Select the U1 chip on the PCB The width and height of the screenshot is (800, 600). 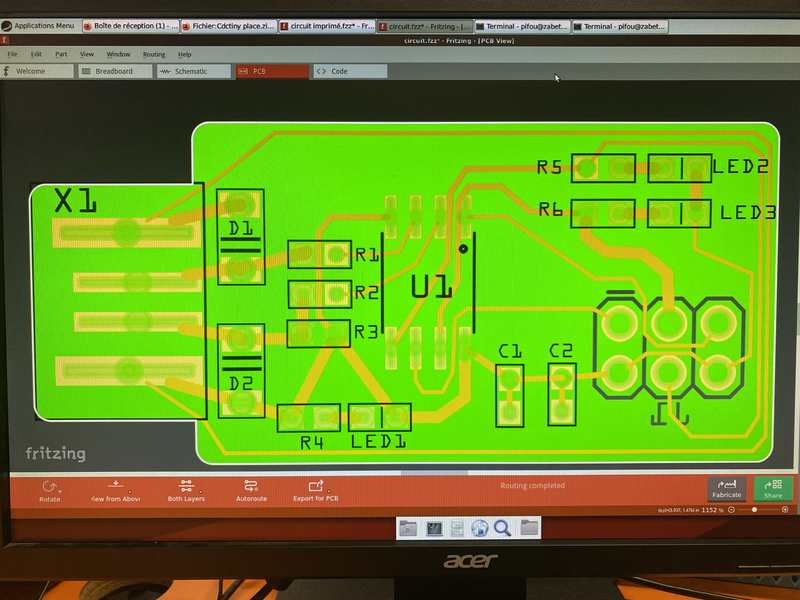pyautogui.click(x=430, y=286)
